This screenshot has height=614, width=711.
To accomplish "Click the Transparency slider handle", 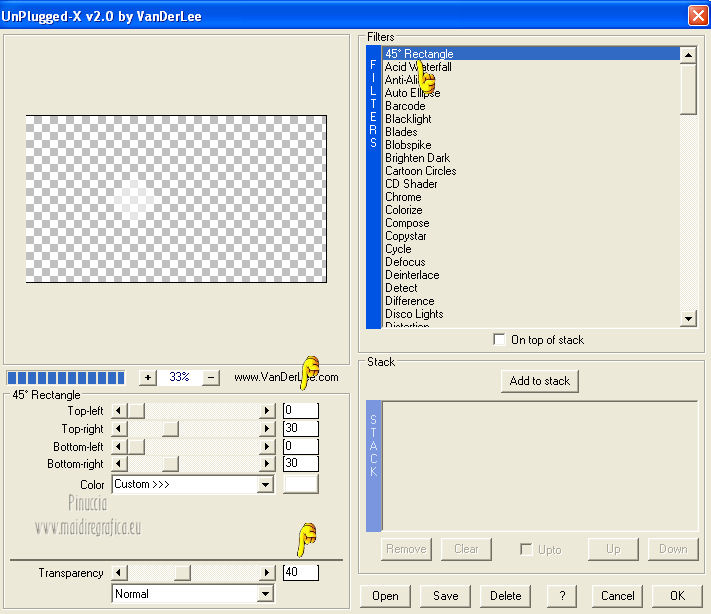I will coord(182,573).
